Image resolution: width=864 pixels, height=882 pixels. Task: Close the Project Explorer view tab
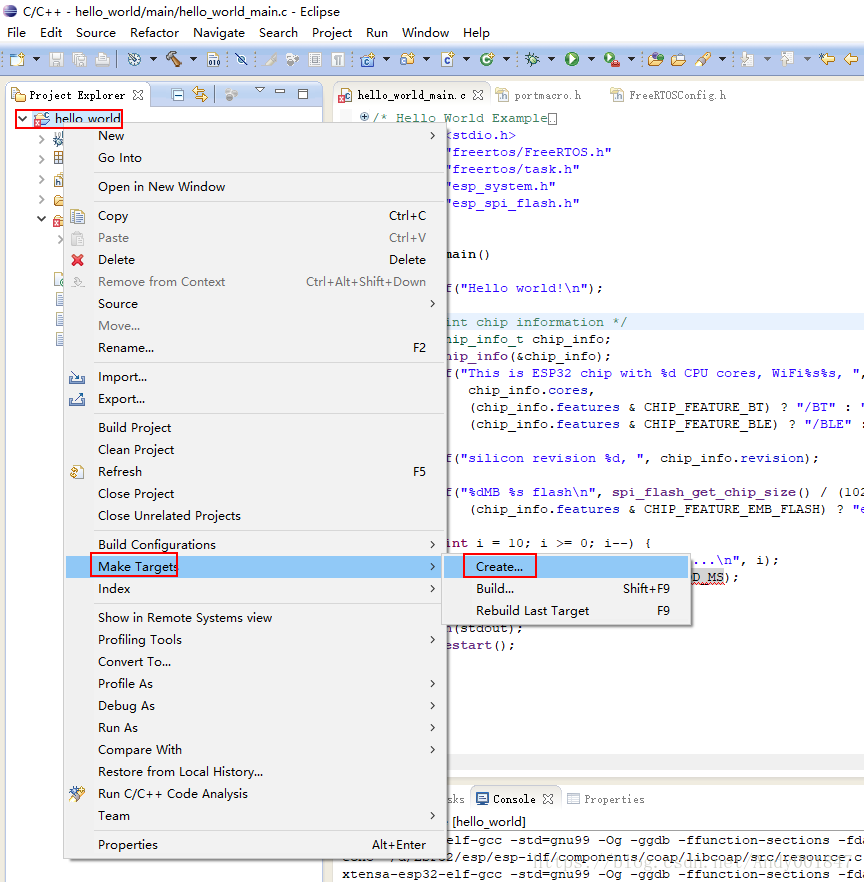[x=138, y=95]
